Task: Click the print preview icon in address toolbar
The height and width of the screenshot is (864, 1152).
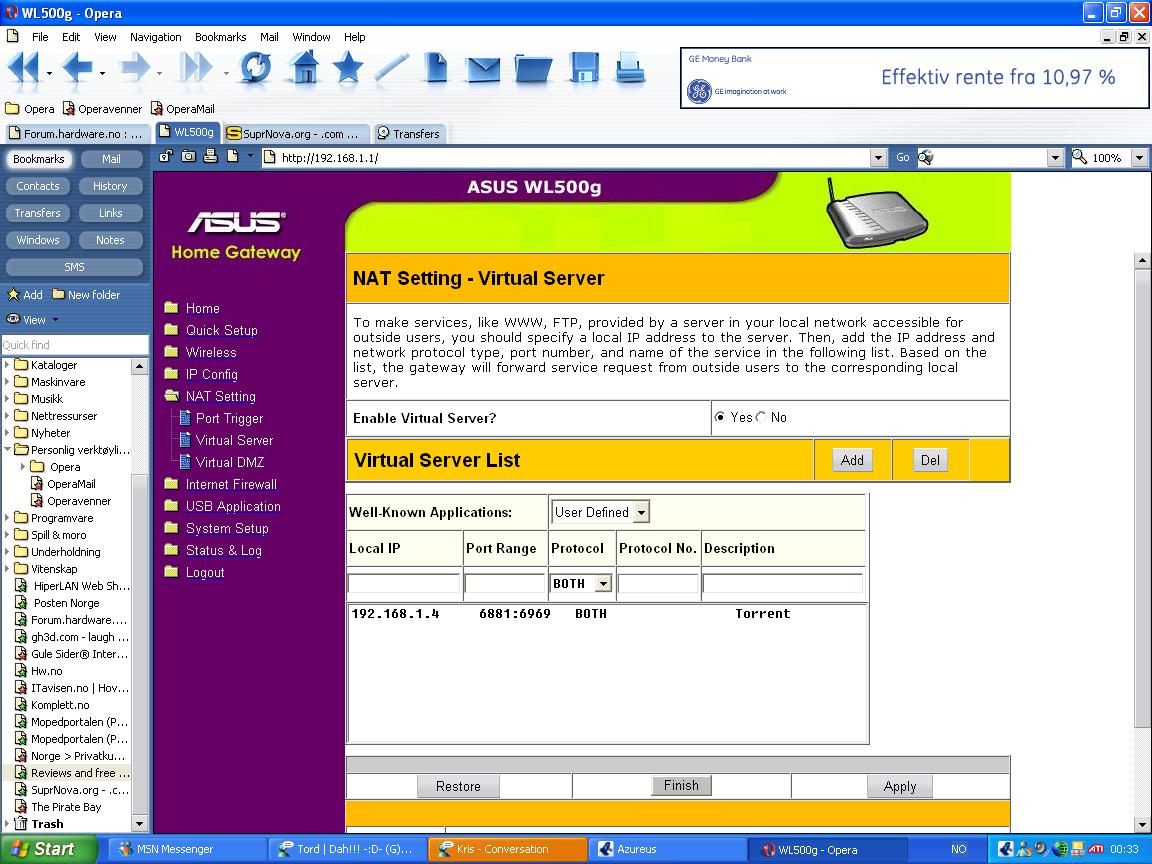Action: [211, 156]
